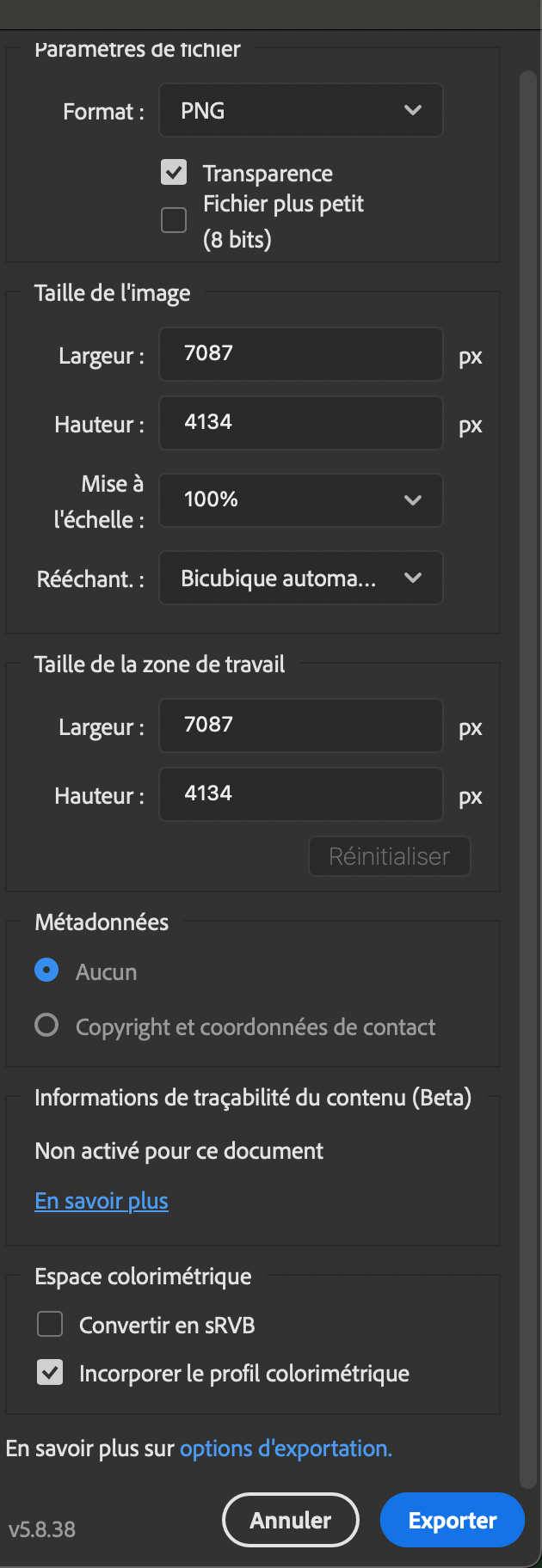
Task: Enable Fichier plus petit (8 bits)
Action: tap(174, 220)
